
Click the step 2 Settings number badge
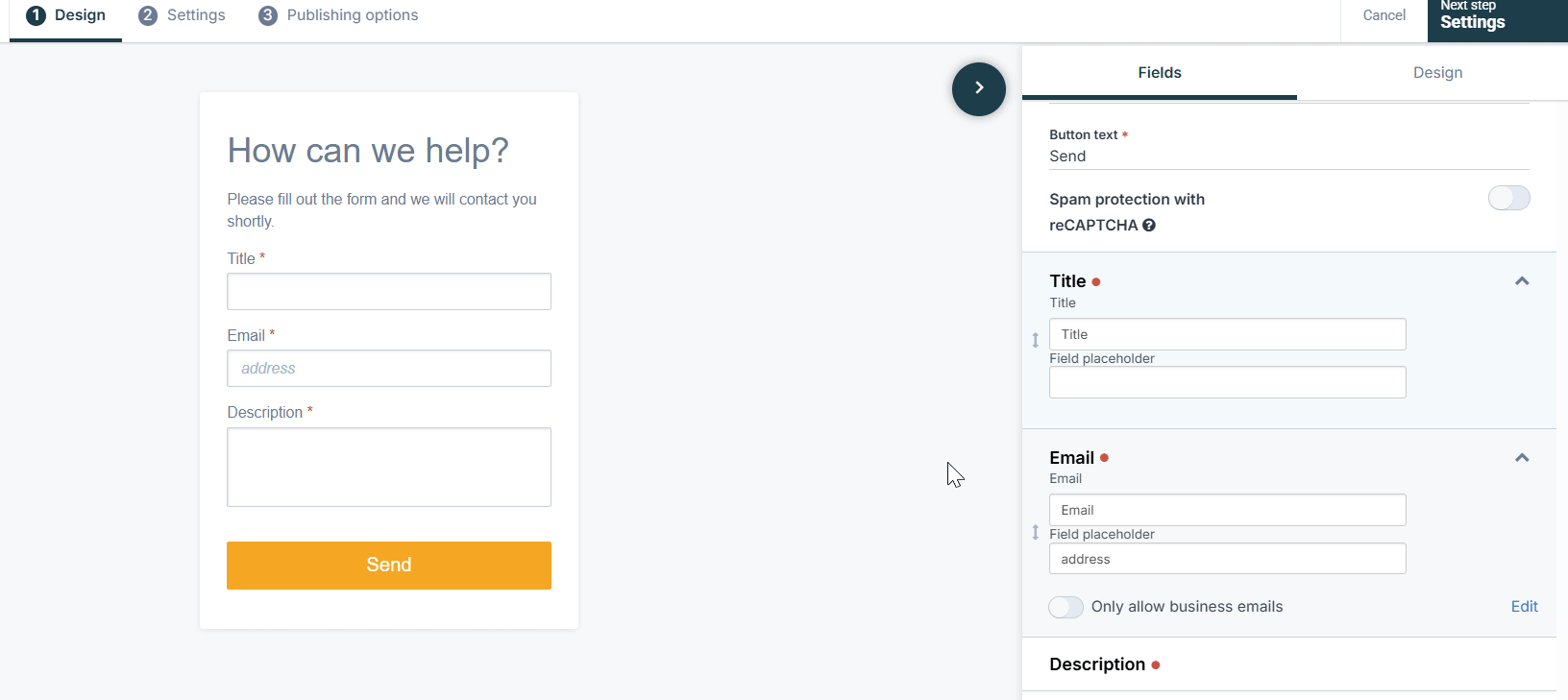tap(148, 15)
